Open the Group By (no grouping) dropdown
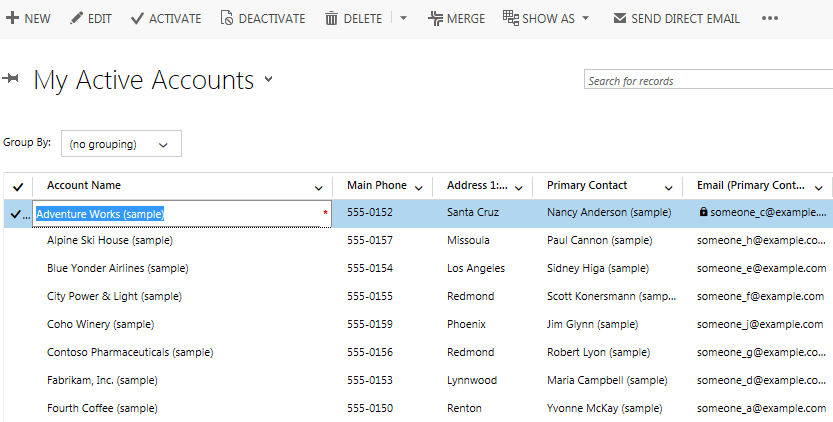Viewport: 833px width, 422px height. tap(121, 144)
